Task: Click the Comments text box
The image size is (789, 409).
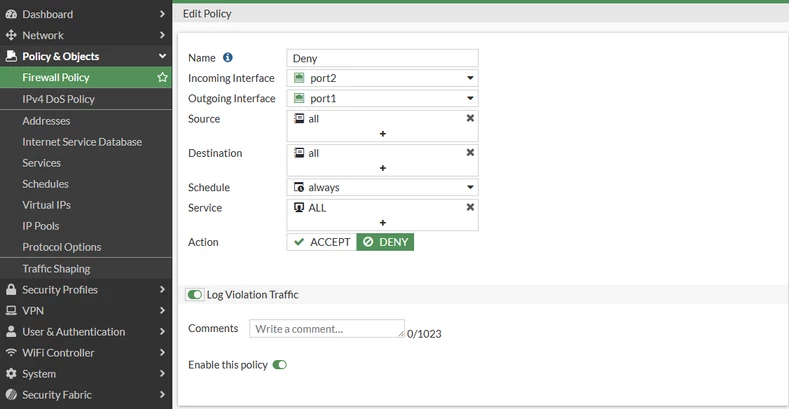Action: click(327, 329)
